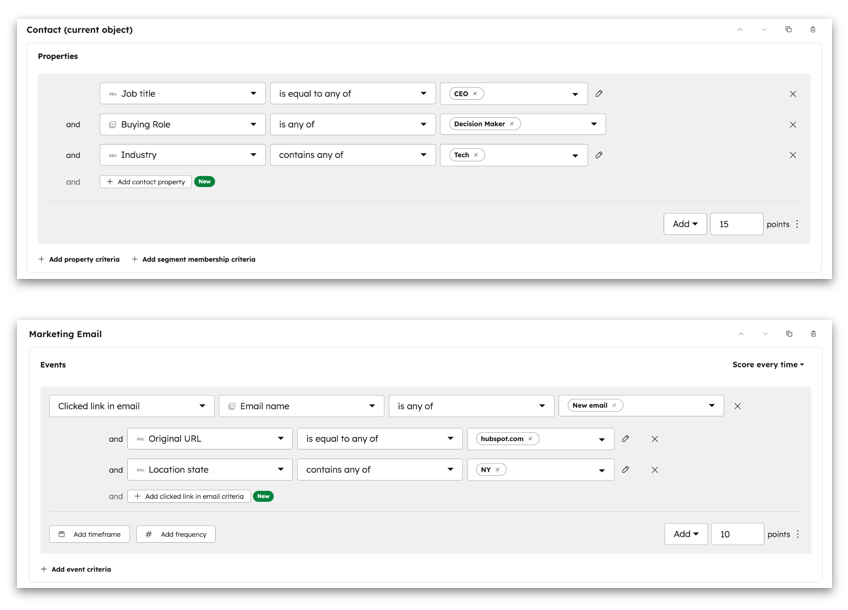The image size is (848, 610).
Task: Expand the 'contains any of' Industry operator
Action: (352, 155)
